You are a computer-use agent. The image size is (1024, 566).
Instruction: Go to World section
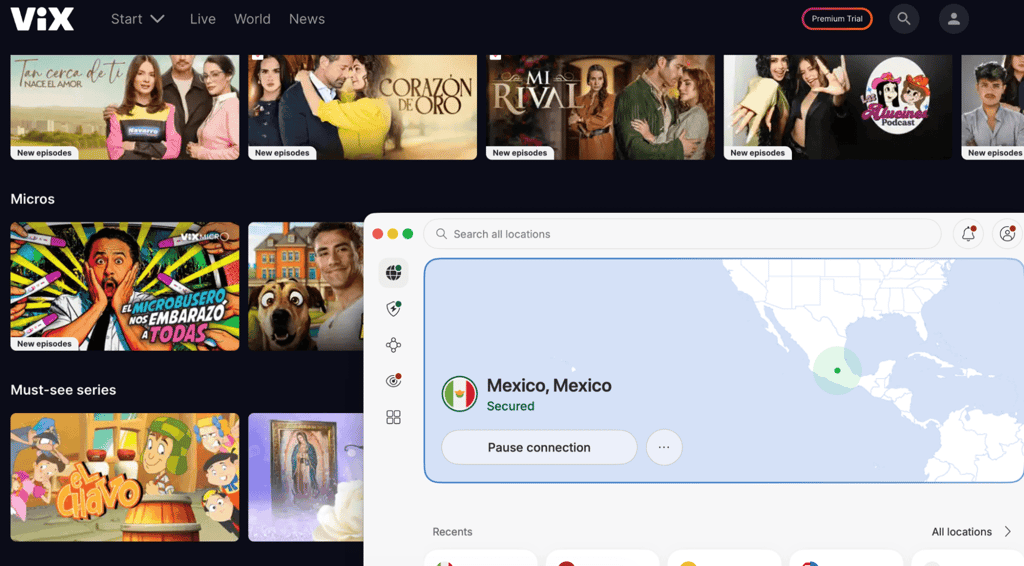252,19
